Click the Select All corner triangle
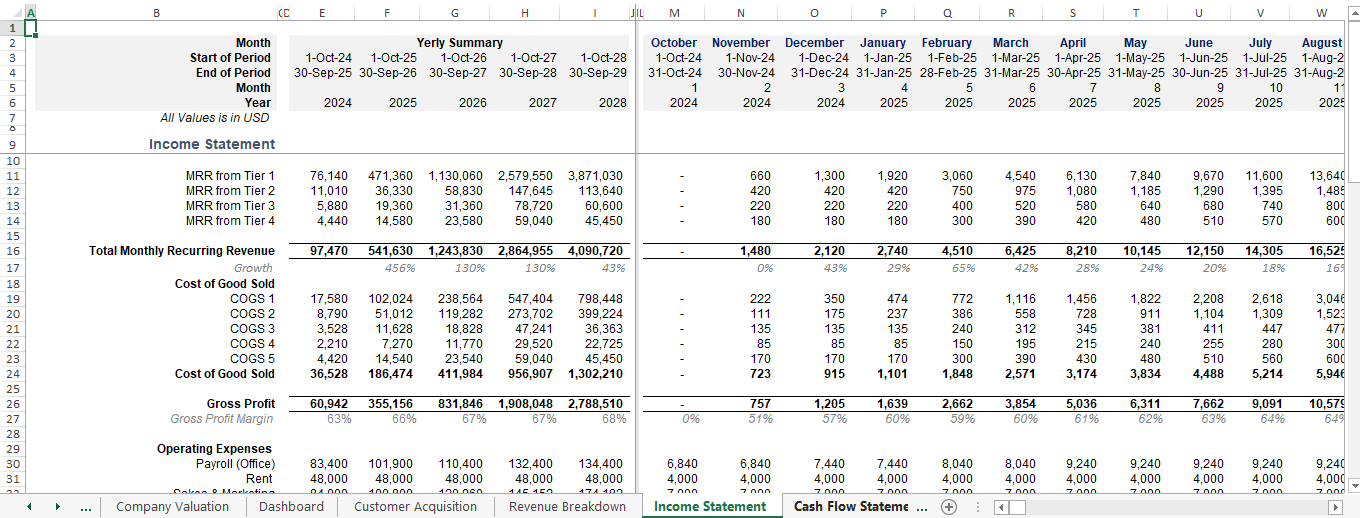 pos(8,12)
